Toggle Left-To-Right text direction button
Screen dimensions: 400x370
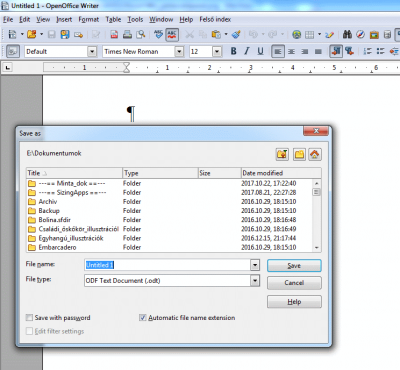coord(336,51)
